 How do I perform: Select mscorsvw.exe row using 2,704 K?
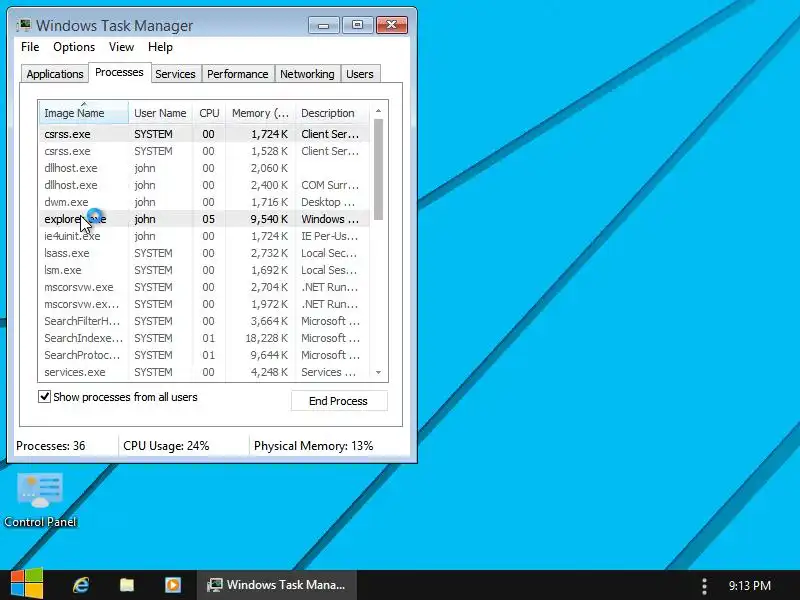205,287
